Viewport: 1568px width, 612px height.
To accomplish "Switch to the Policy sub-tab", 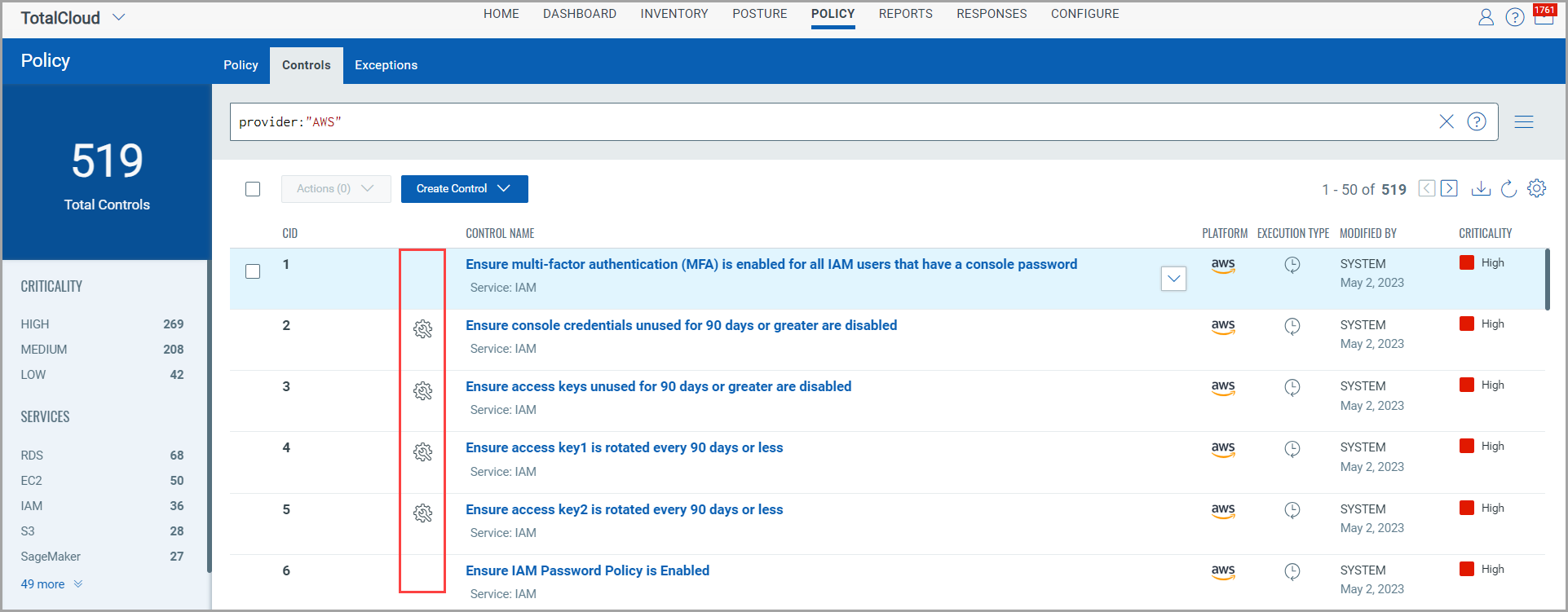I will 241,65.
